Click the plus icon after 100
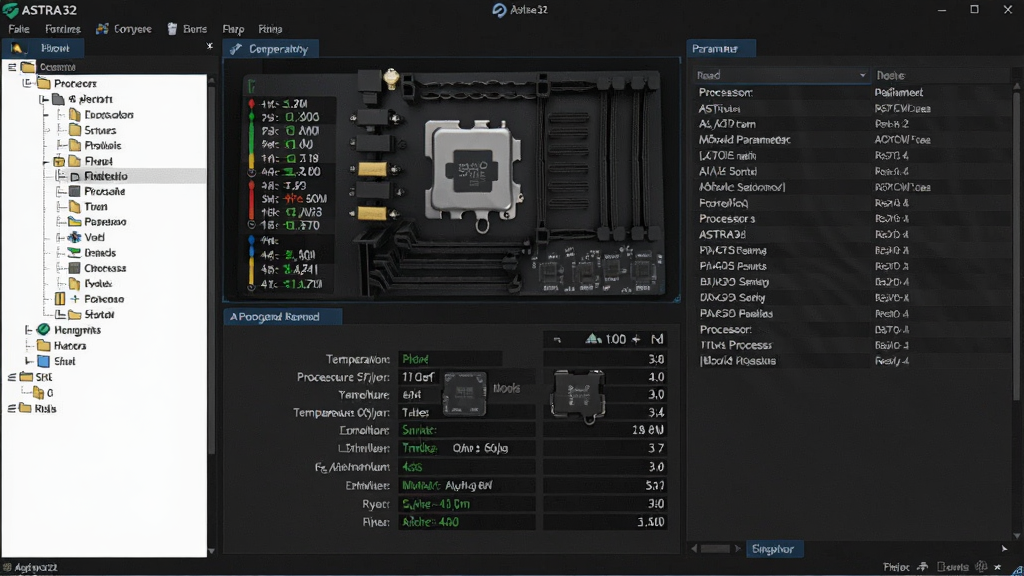This screenshot has width=1024, height=576. [636, 339]
